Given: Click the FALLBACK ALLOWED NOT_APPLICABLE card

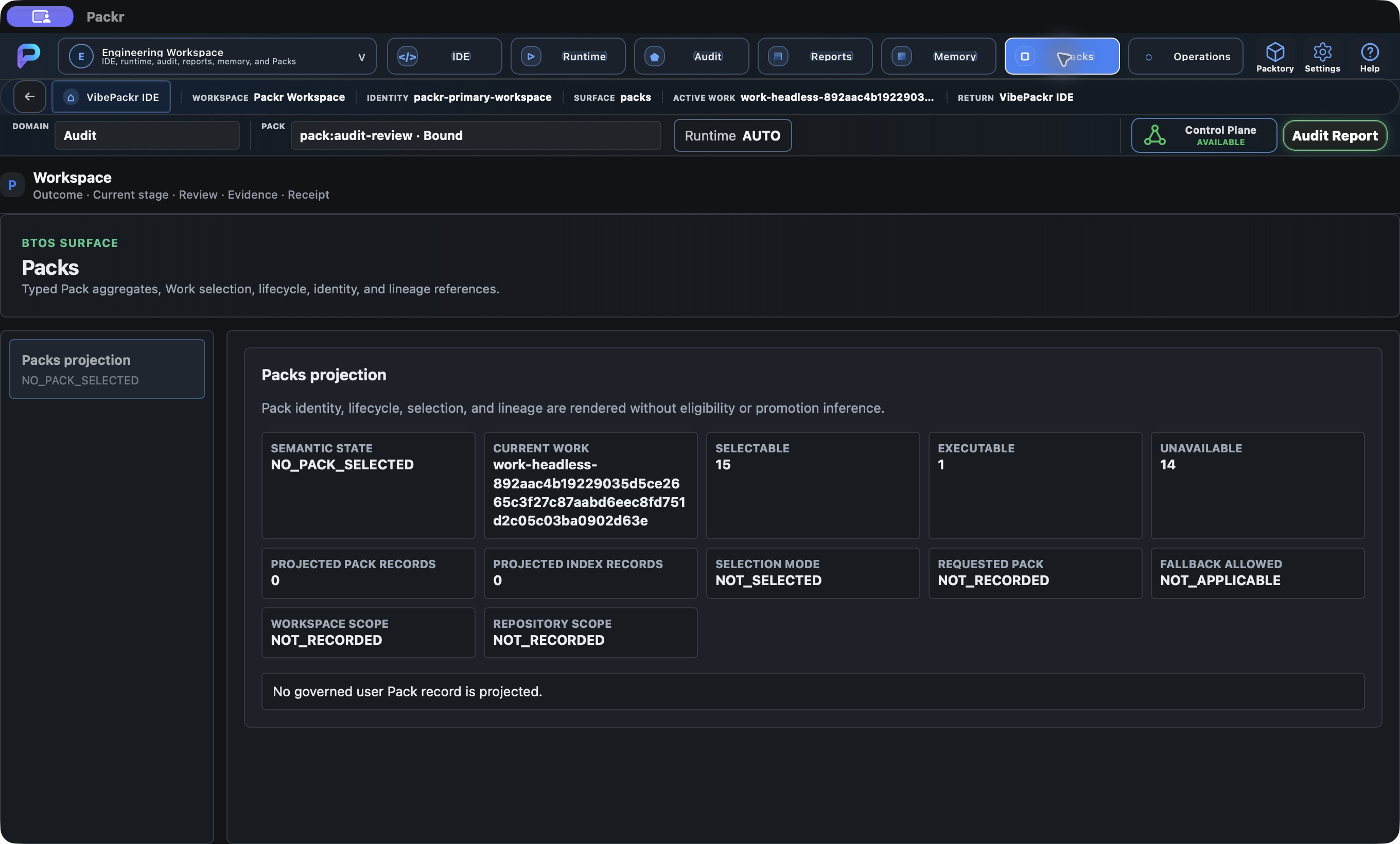Looking at the screenshot, I should tap(1257, 573).
